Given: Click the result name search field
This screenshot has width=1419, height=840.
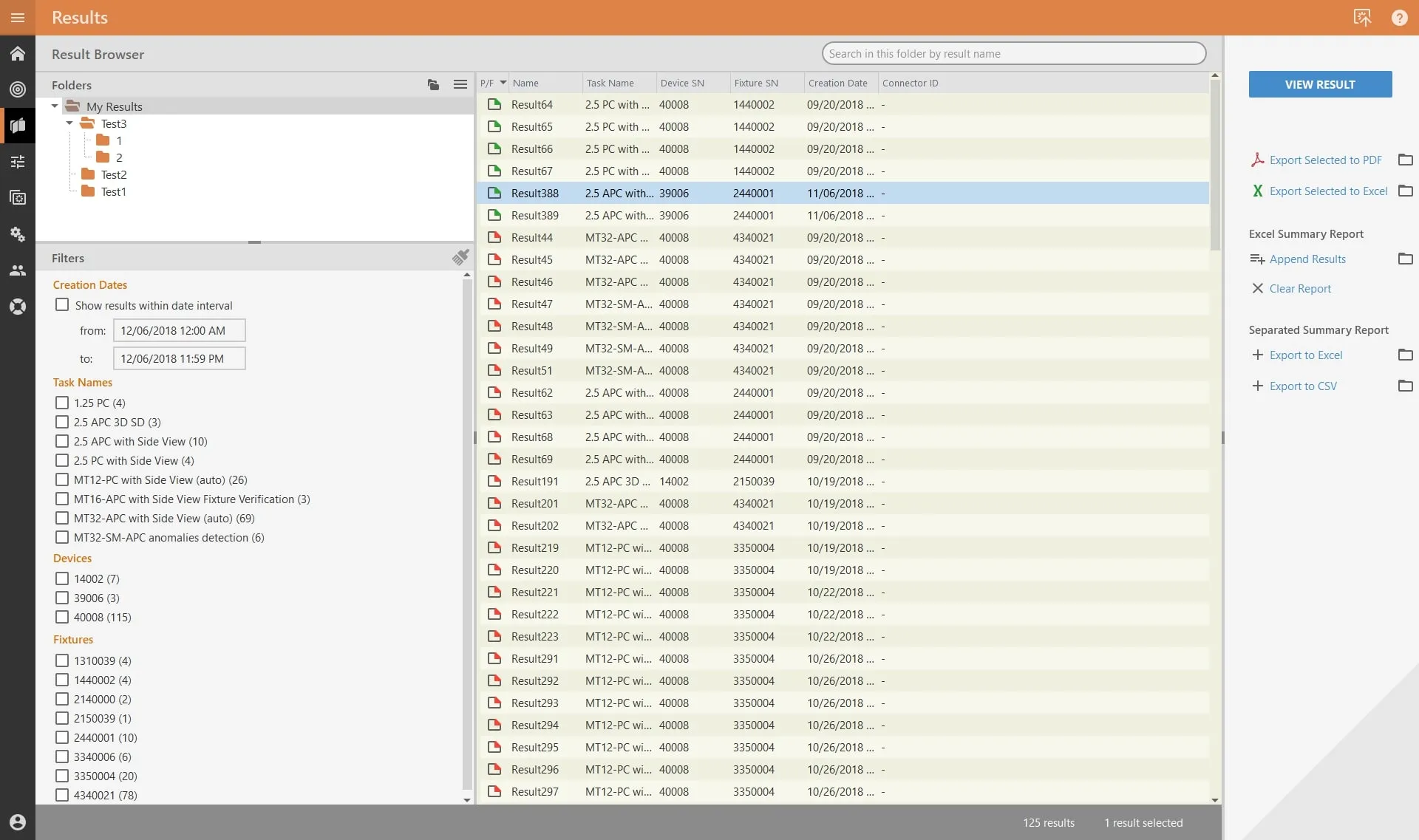Looking at the screenshot, I should [x=1013, y=54].
